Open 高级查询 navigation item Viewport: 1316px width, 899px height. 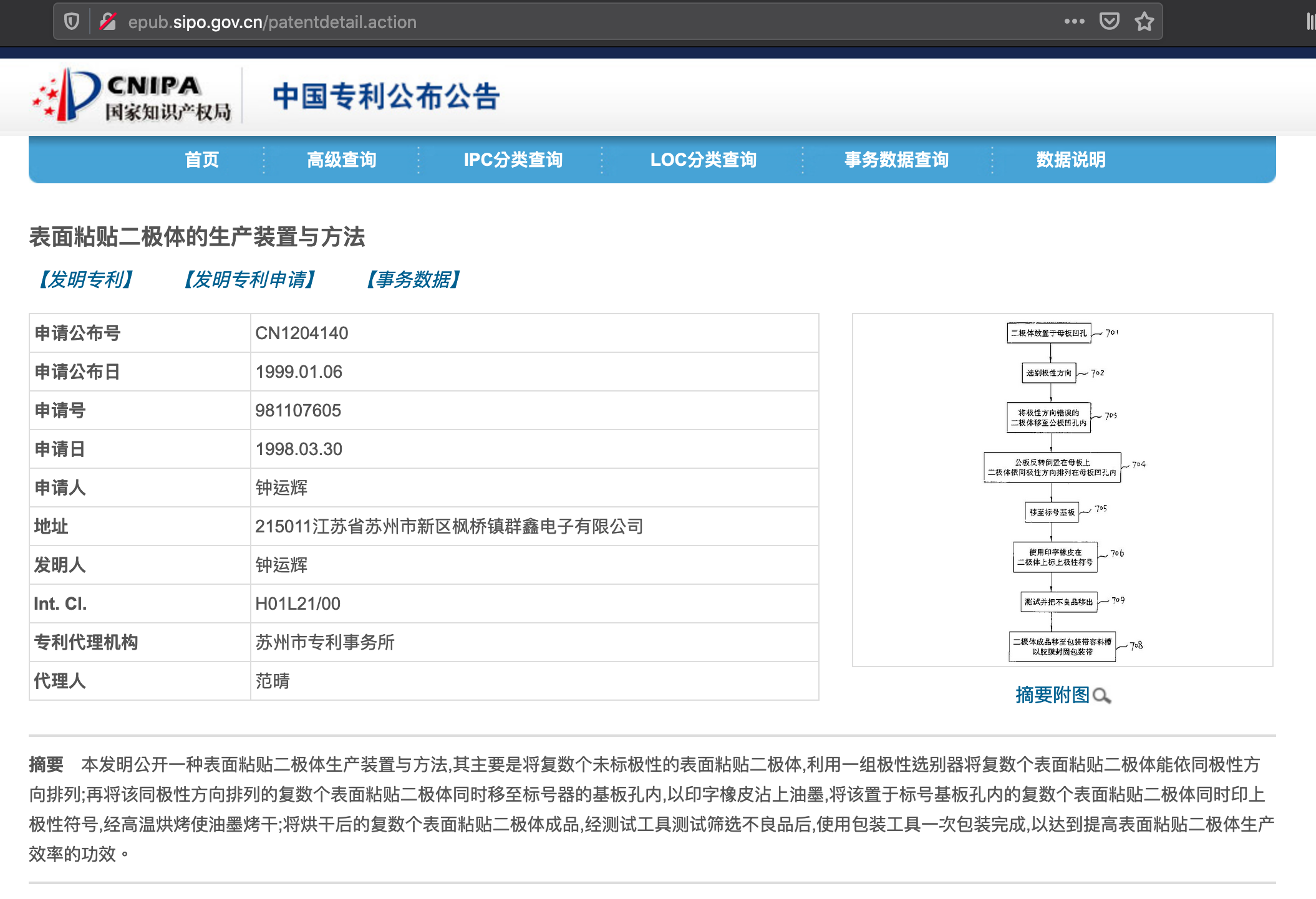(x=341, y=160)
